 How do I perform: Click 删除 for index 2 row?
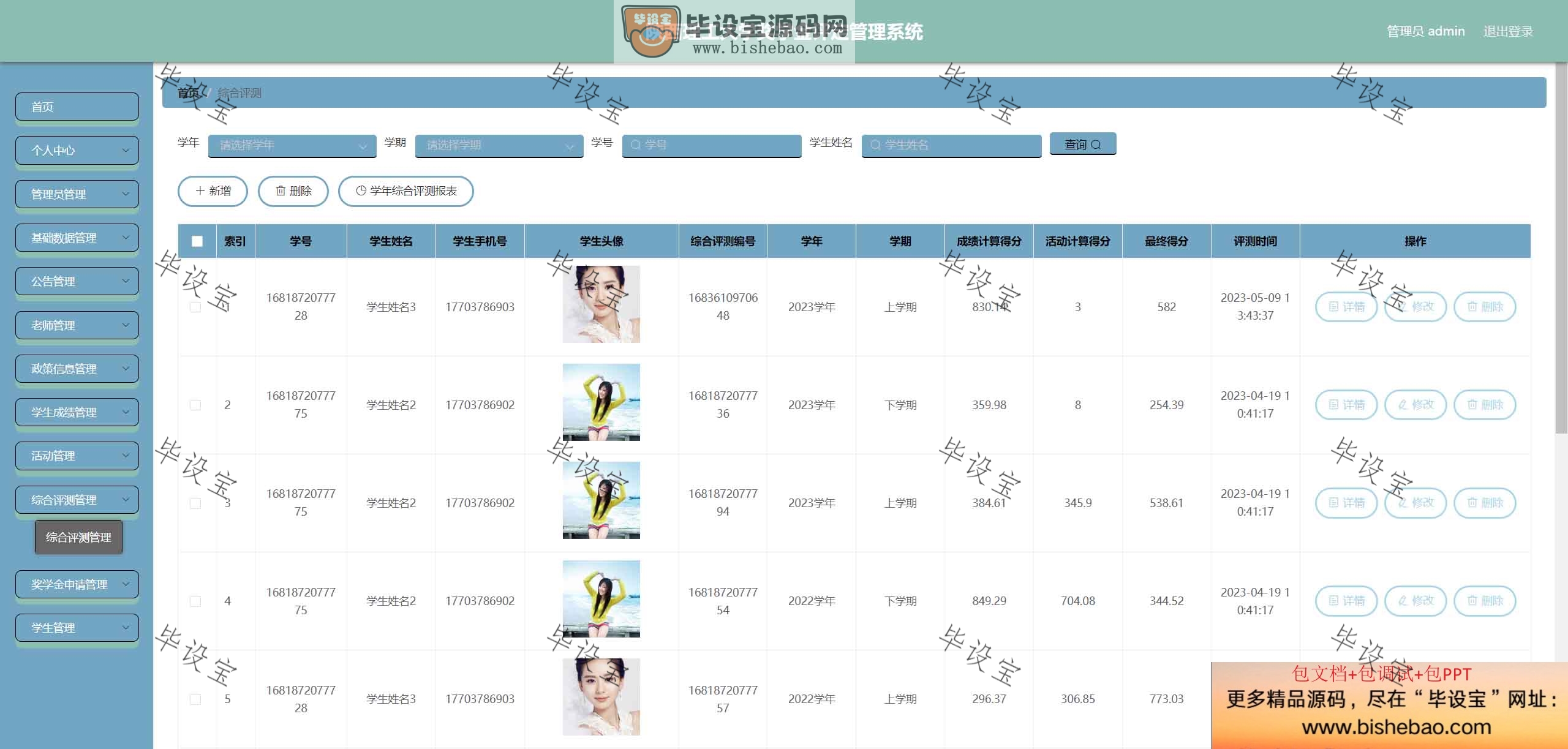1485,405
